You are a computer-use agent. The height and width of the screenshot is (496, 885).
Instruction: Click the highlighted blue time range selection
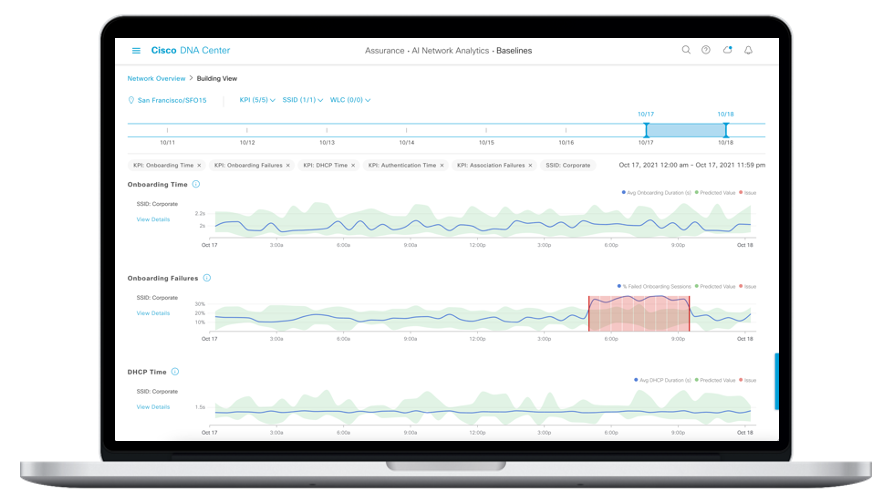686,130
